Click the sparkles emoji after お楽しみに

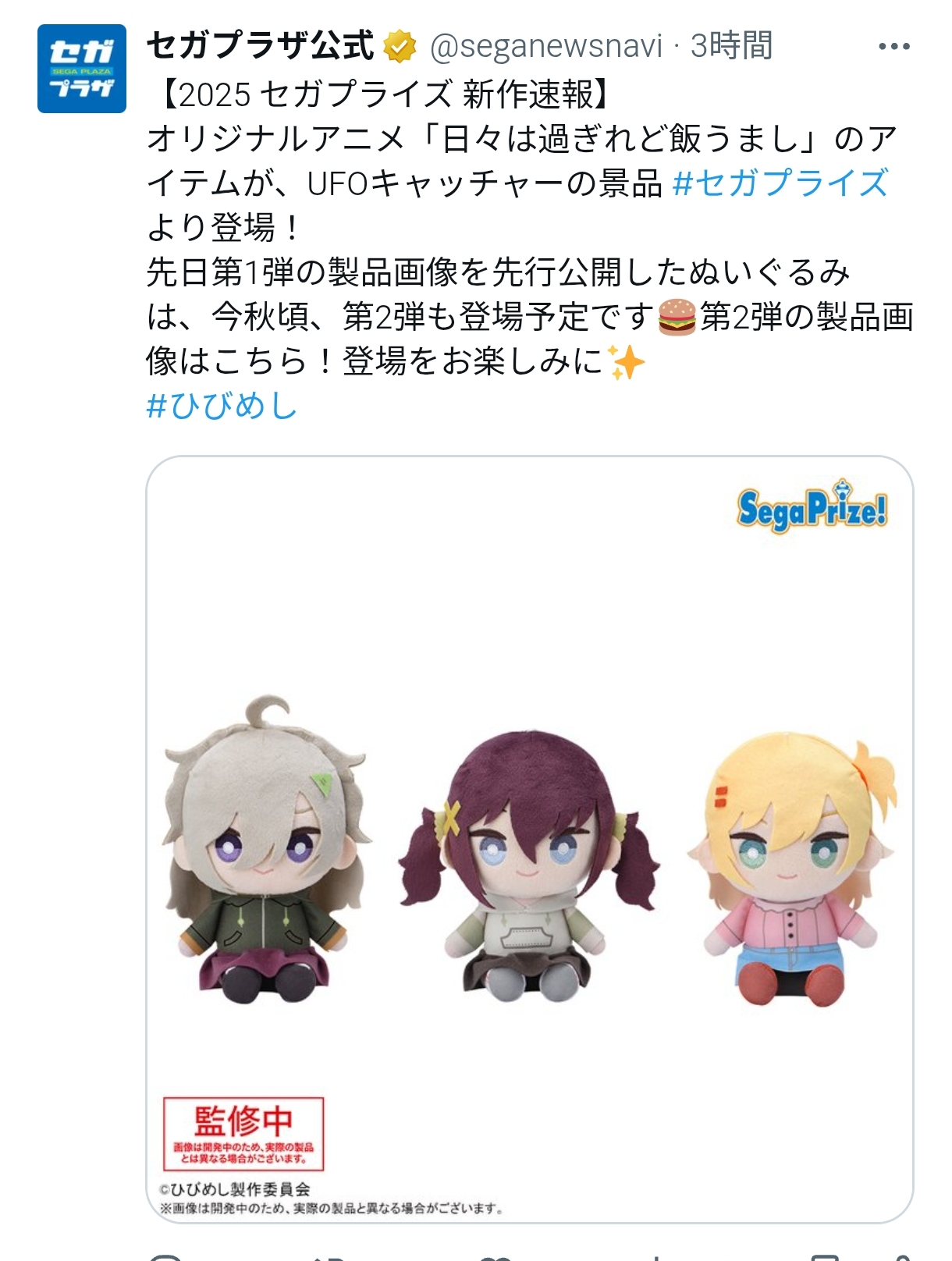[x=626, y=362]
